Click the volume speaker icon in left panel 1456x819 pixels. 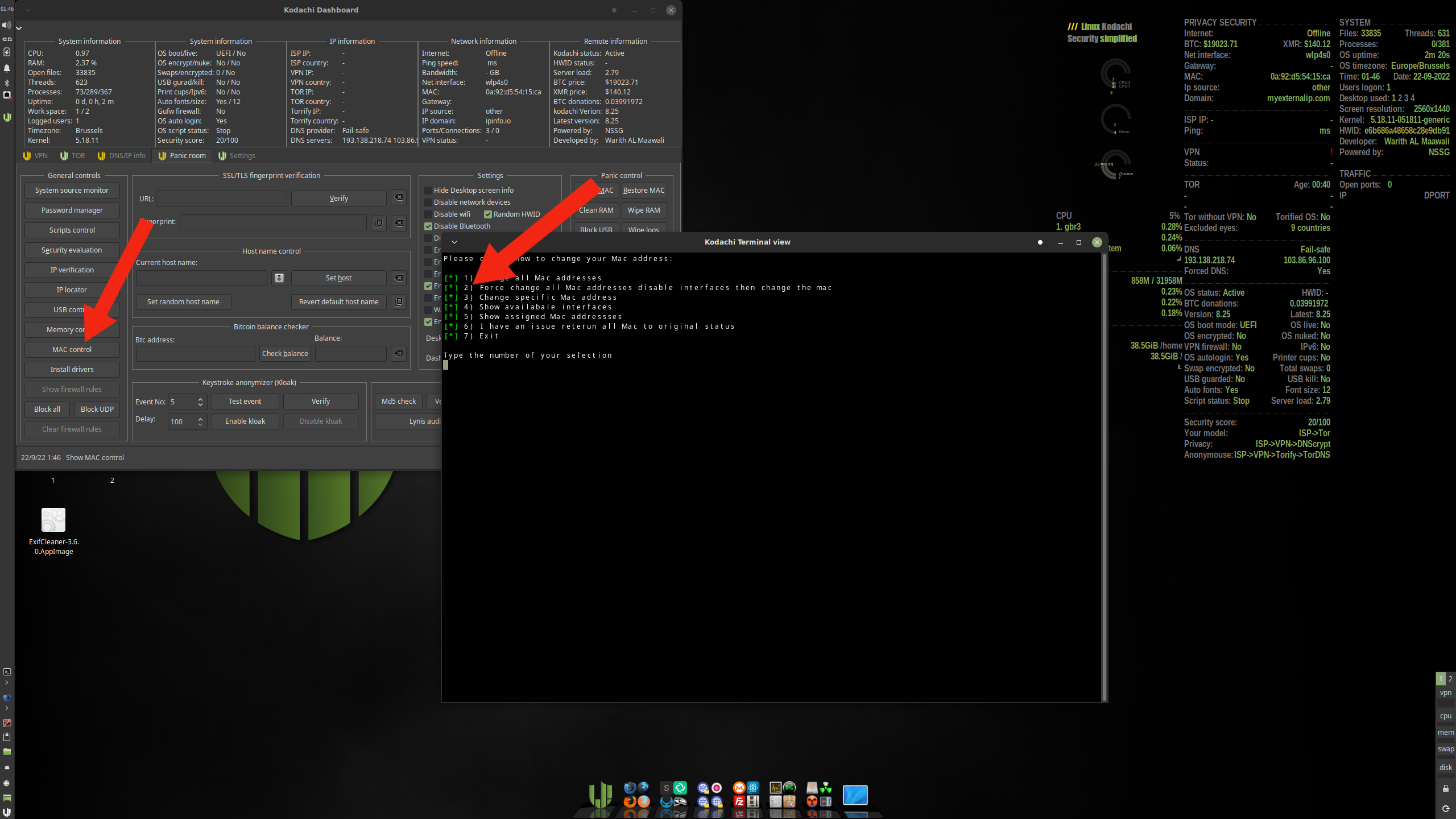[7, 25]
